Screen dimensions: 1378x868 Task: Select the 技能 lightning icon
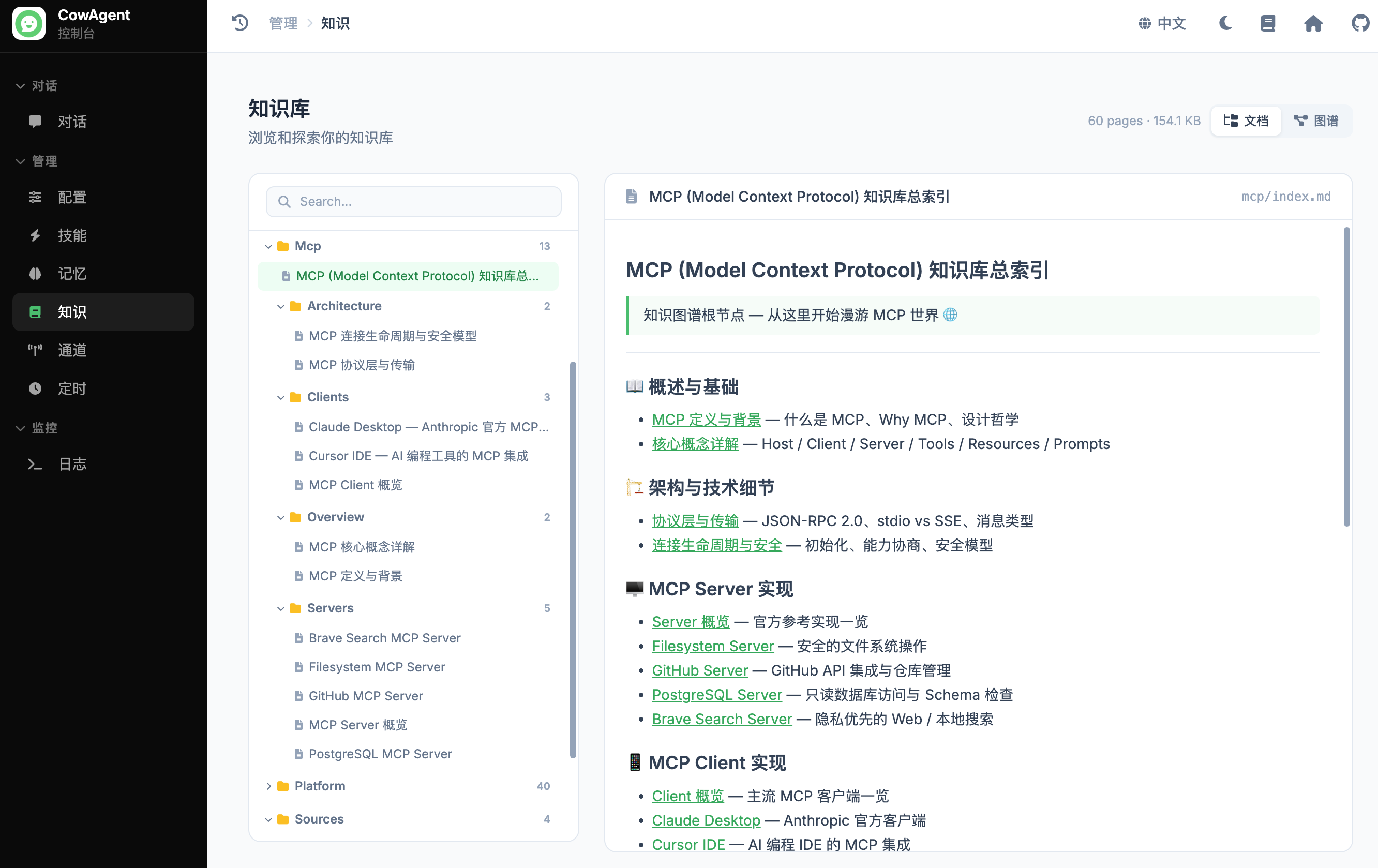tap(36, 235)
